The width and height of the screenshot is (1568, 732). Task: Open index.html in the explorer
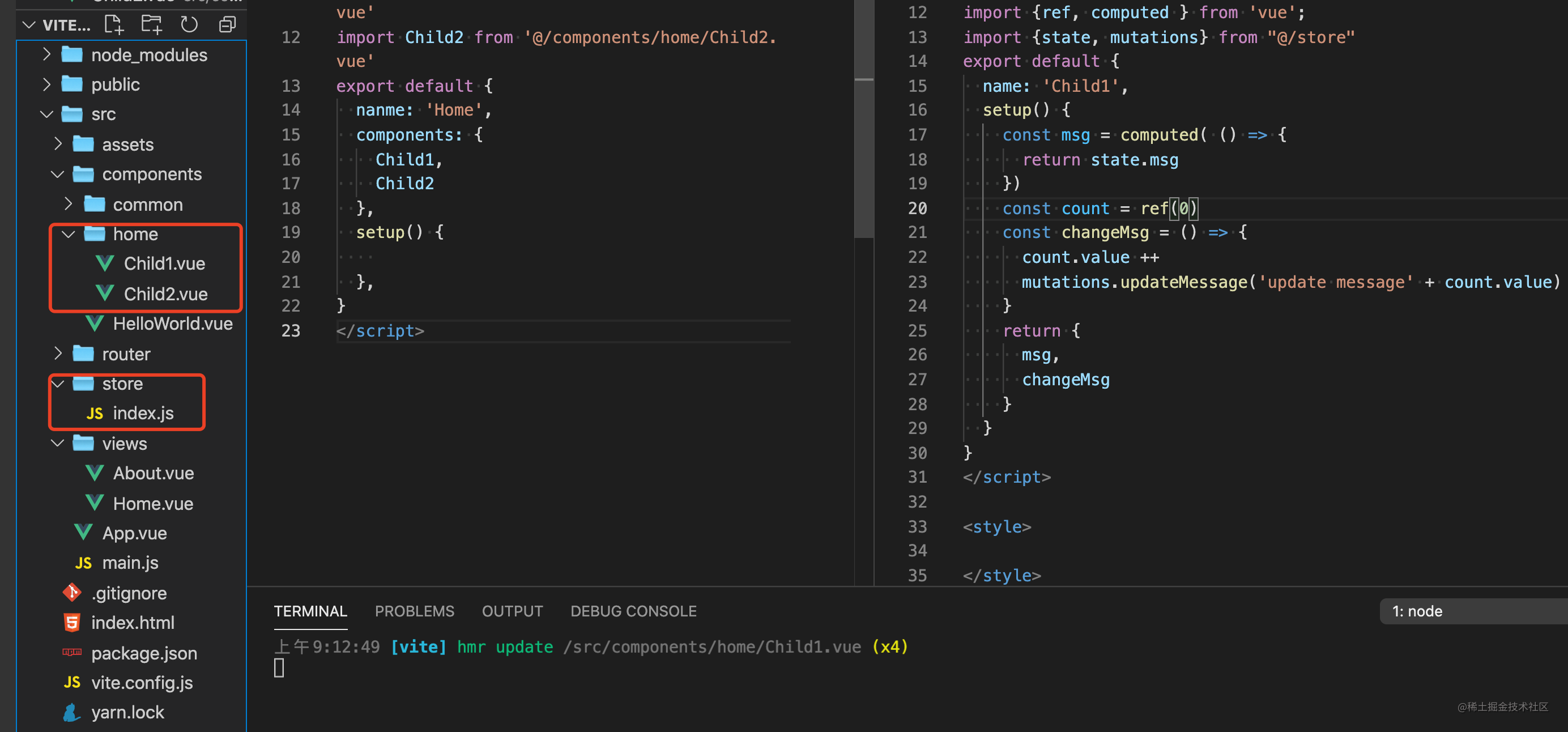(132, 623)
